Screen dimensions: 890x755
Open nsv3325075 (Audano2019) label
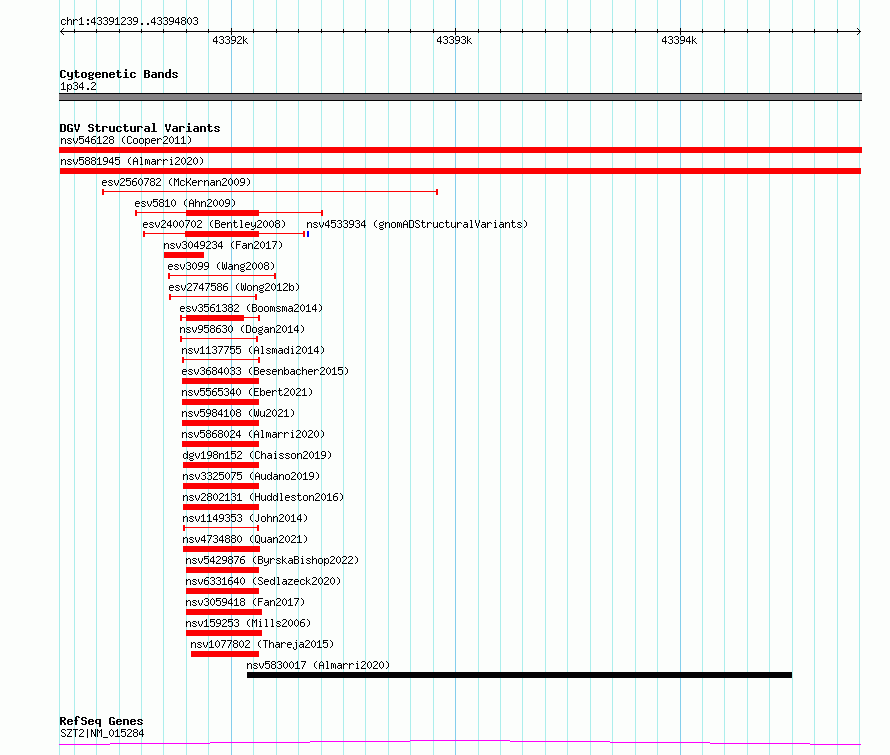pos(251,476)
